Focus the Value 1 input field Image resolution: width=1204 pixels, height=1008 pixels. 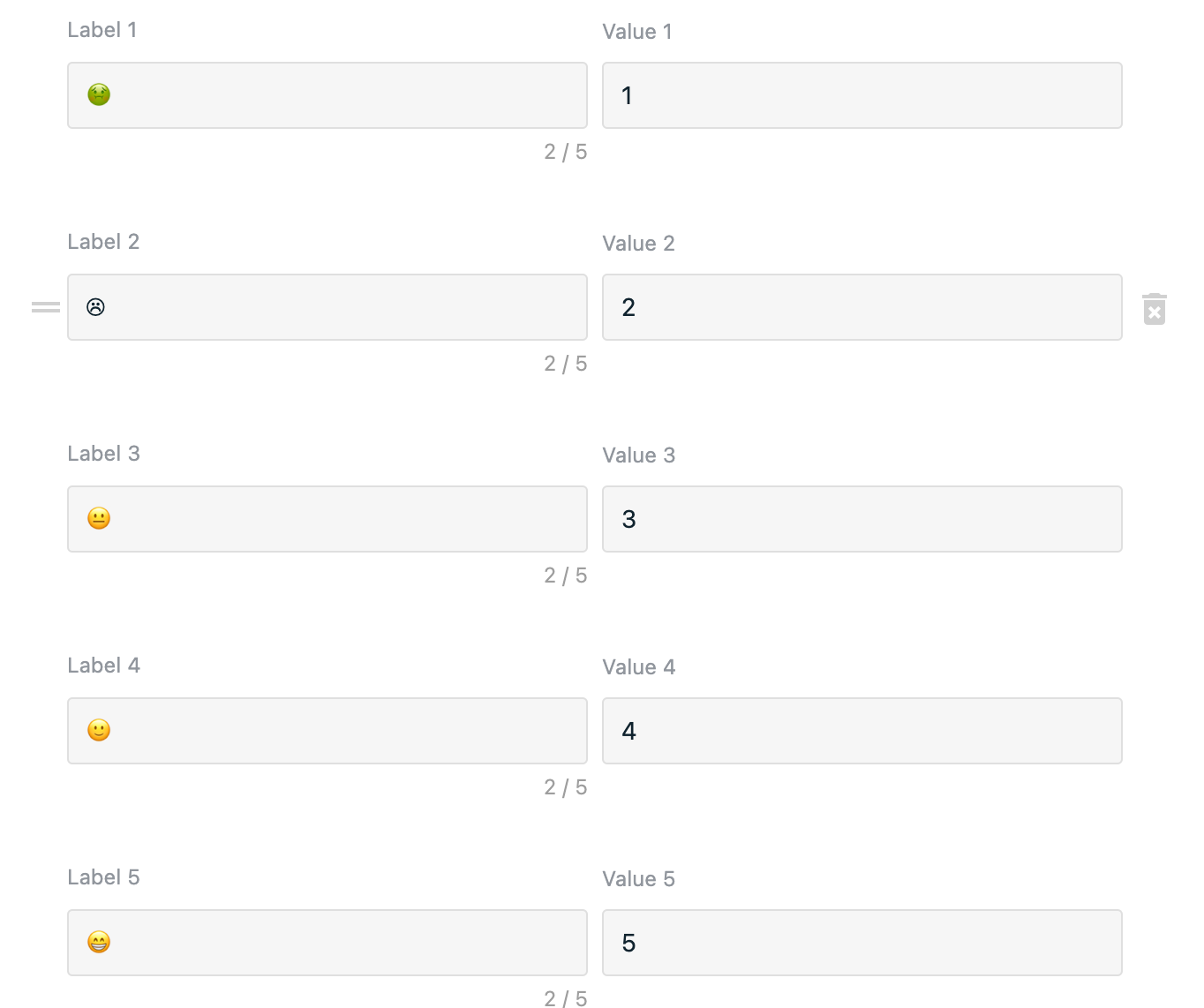click(862, 95)
